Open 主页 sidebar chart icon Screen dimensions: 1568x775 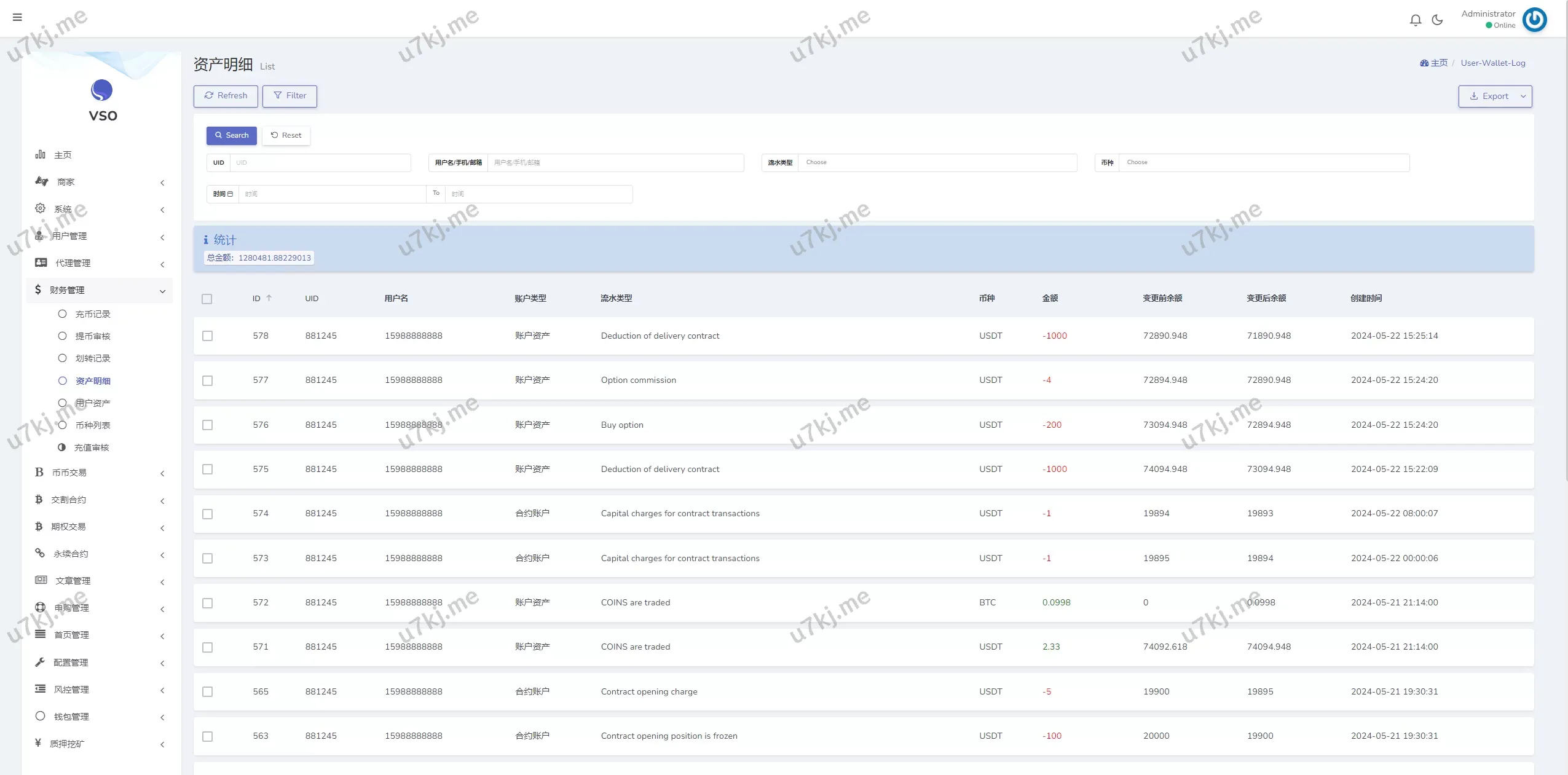41,155
